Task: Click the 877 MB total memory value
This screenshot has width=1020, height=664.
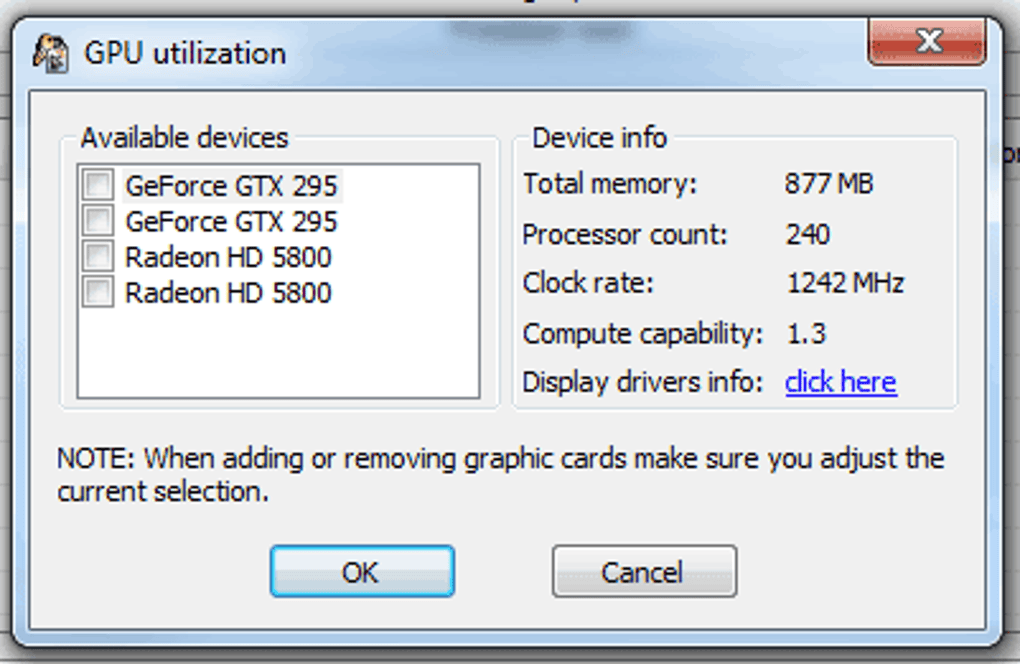Action: 829,184
